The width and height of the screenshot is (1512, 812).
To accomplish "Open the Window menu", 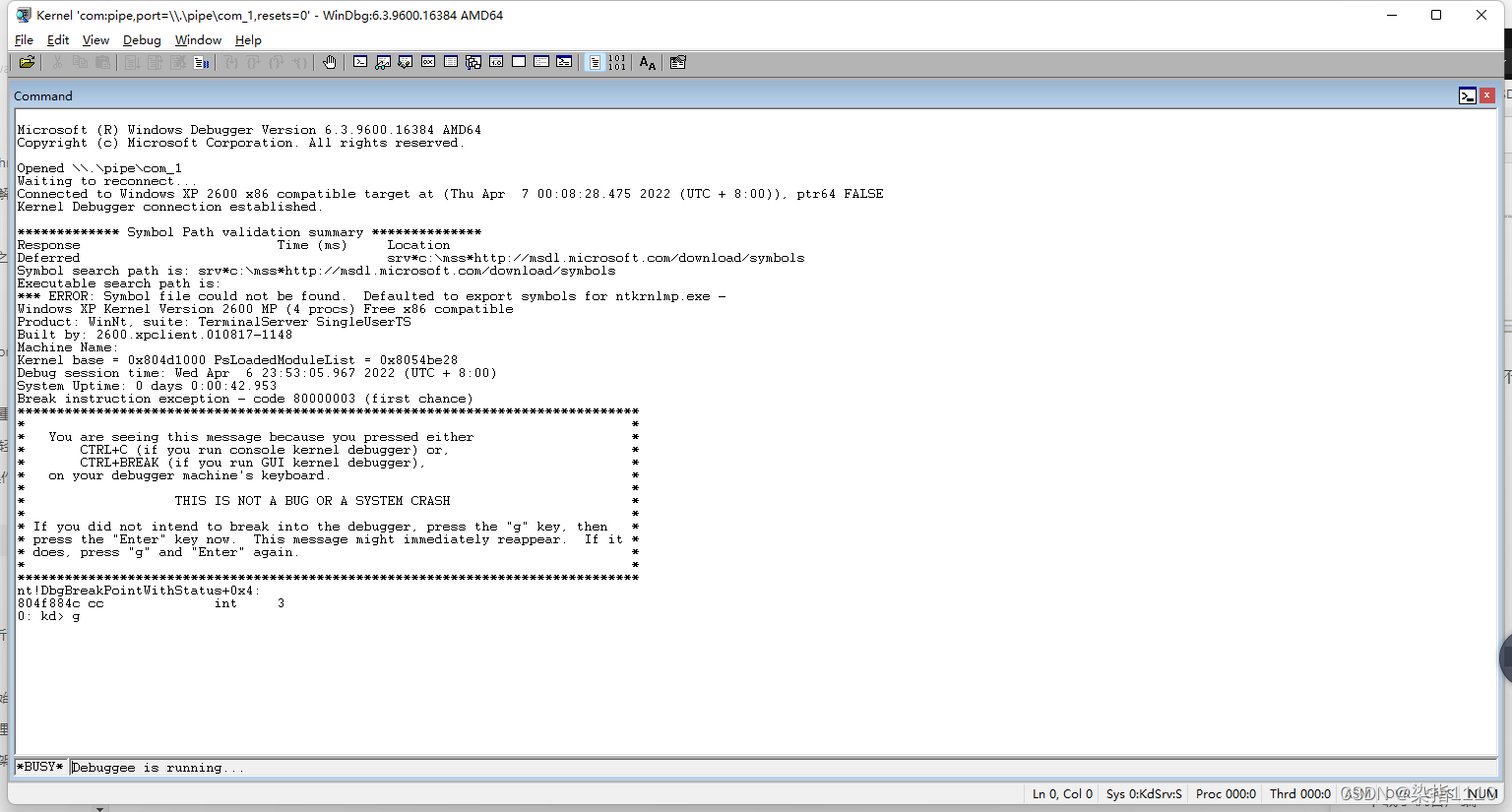I will pos(198,40).
